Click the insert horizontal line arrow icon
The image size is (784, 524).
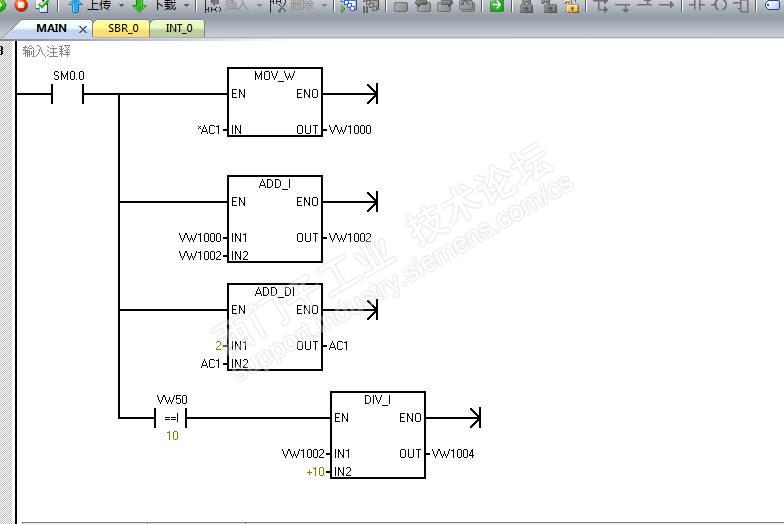point(666,4)
